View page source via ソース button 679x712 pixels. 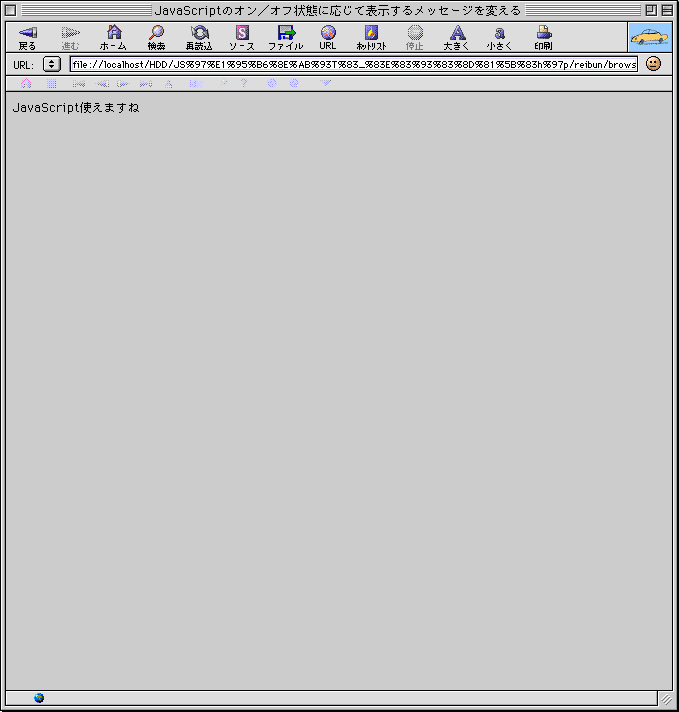click(242, 38)
